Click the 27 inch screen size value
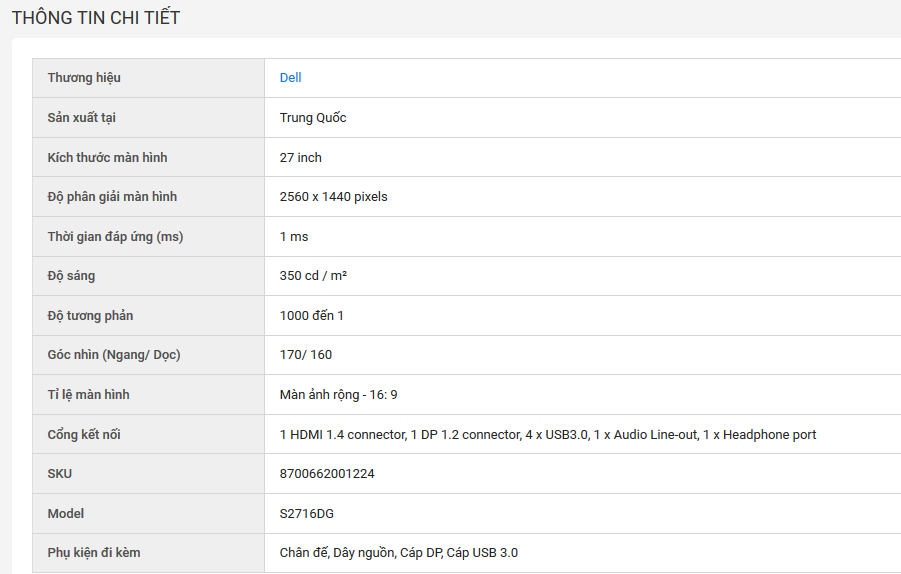This screenshot has width=901, height=574. (x=301, y=157)
